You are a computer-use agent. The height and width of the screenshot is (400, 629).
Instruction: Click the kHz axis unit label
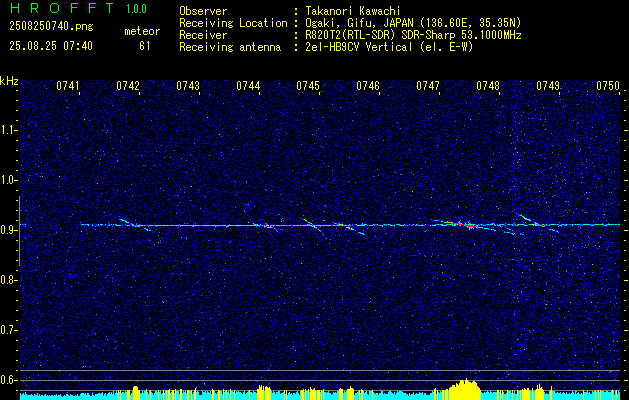click(9, 81)
